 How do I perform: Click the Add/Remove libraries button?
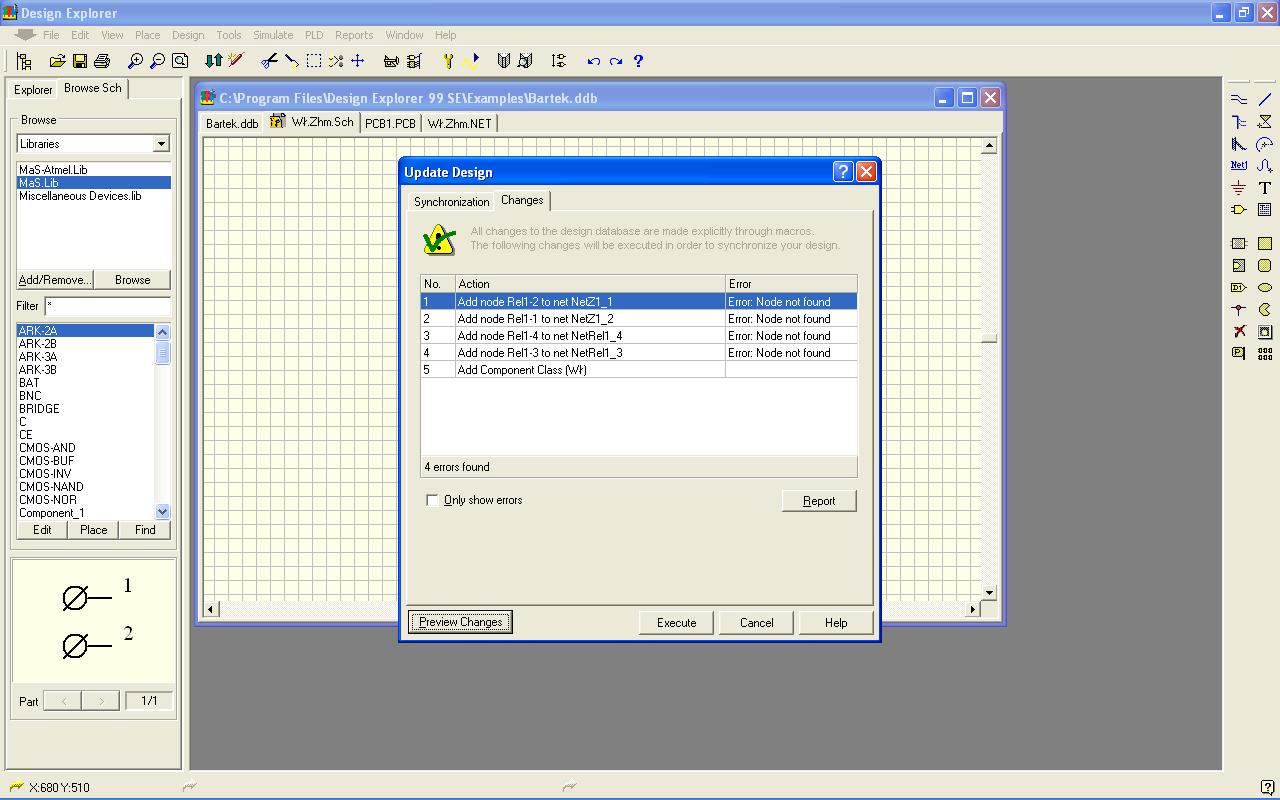pos(54,280)
